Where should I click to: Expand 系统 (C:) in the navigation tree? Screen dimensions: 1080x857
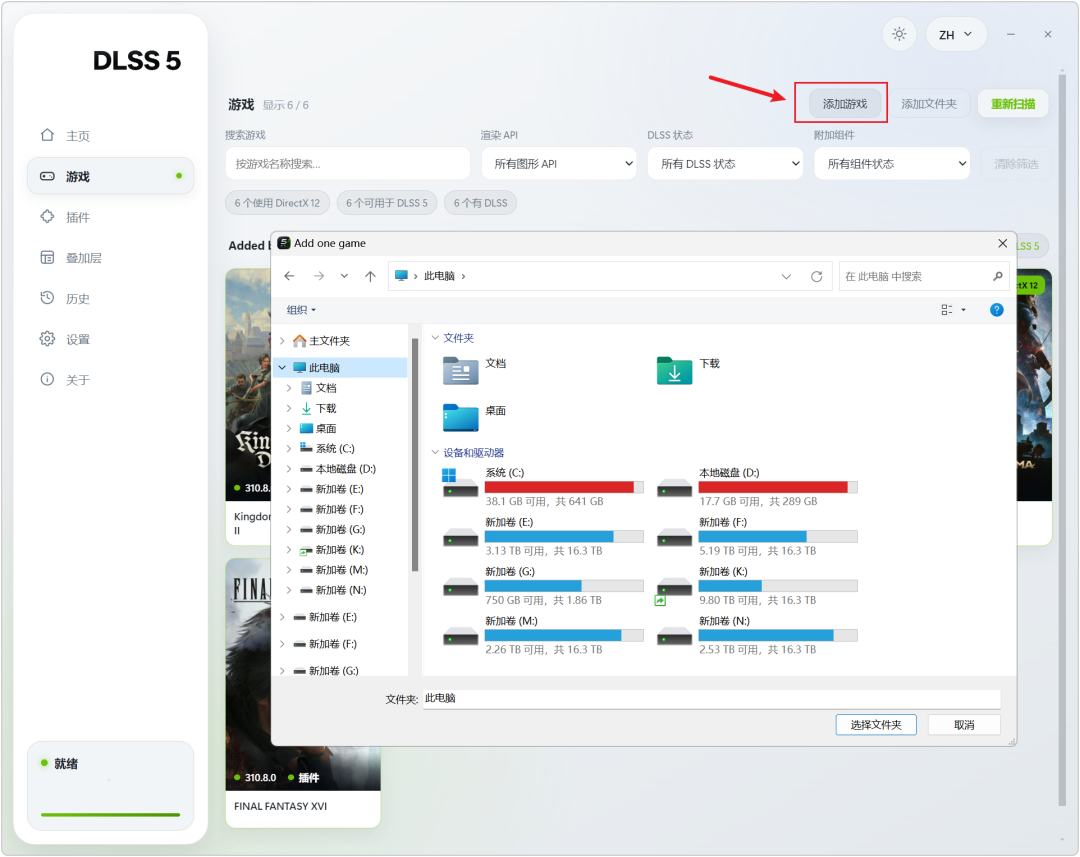[289, 448]
